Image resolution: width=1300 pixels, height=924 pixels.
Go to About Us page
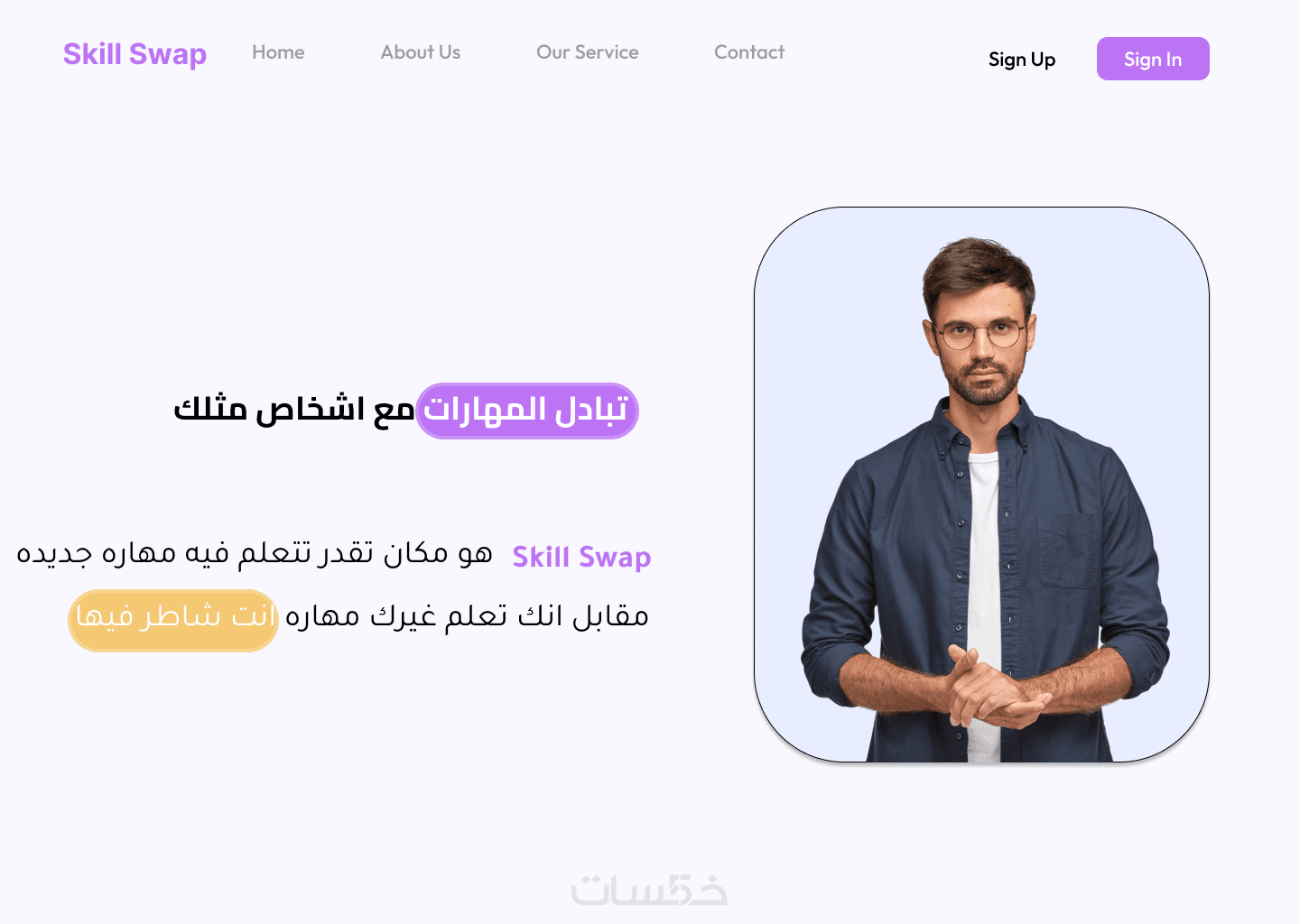pyautogui.click(x=421, y=52)
